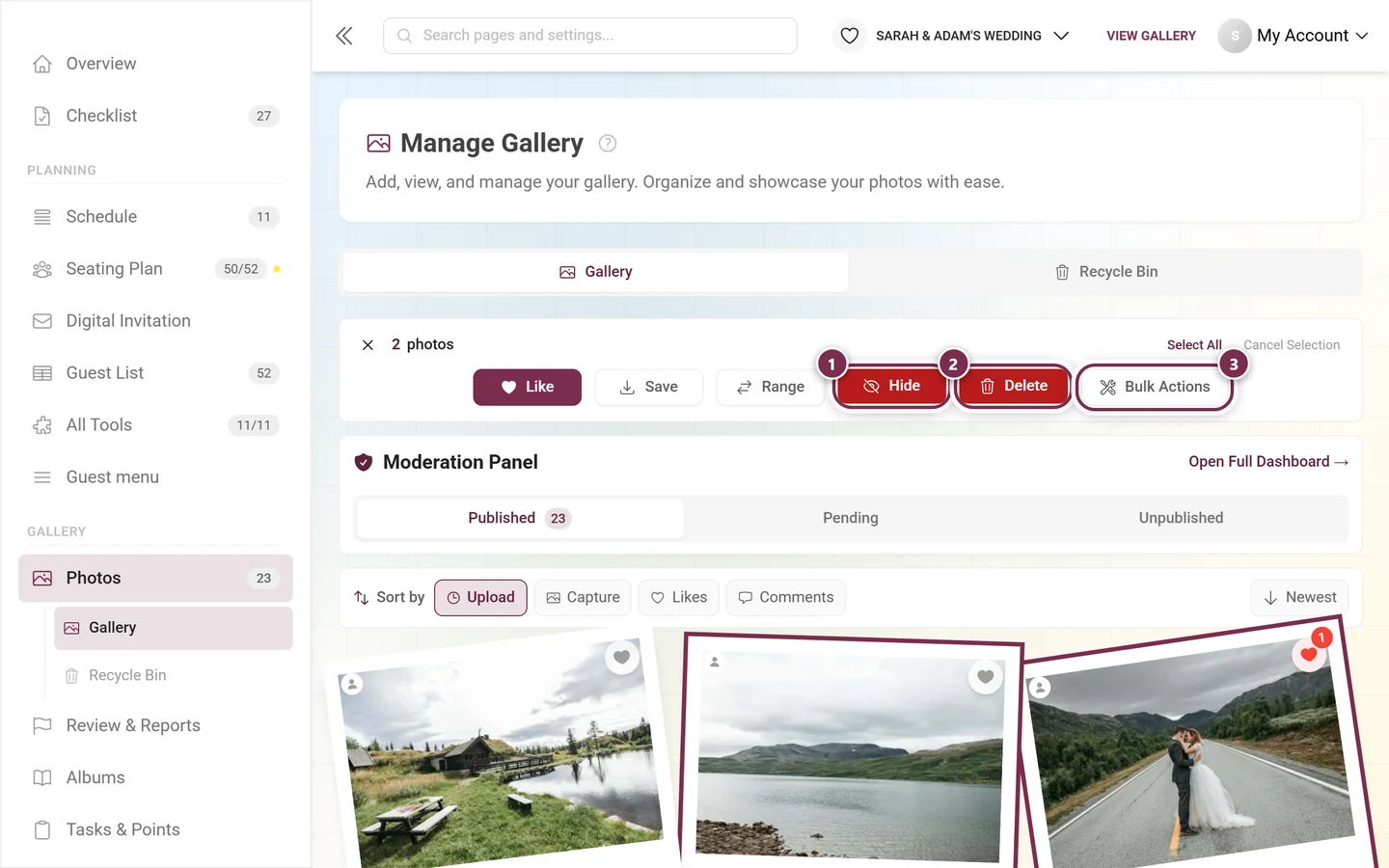The width and height of the screenshot is (1389, 868).
Task: Open Tasks & Points page
Action: point(155,830)
